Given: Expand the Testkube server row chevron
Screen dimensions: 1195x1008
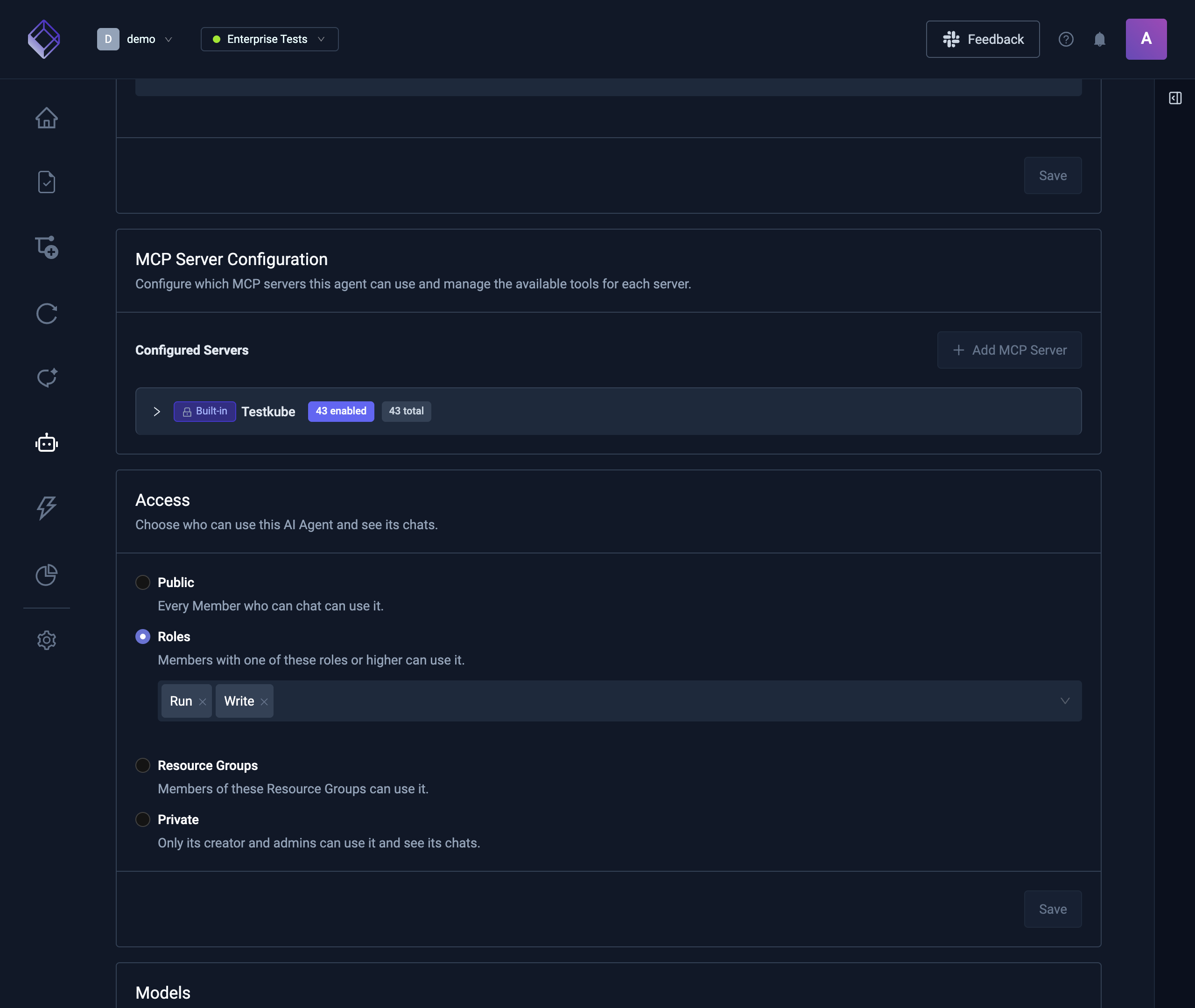Looking at the screenshot, I should coord(156,412).
